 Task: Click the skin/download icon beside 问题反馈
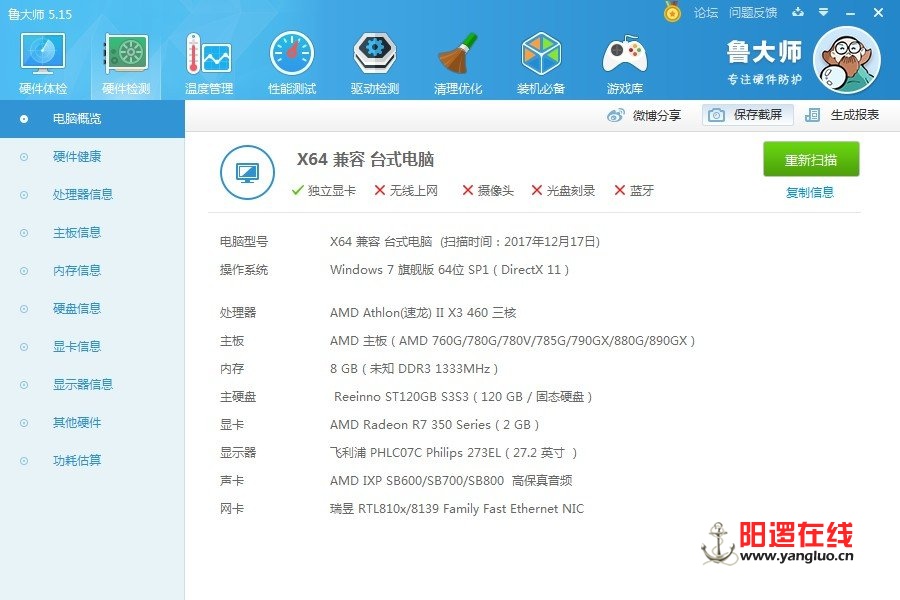pos(798,12)
